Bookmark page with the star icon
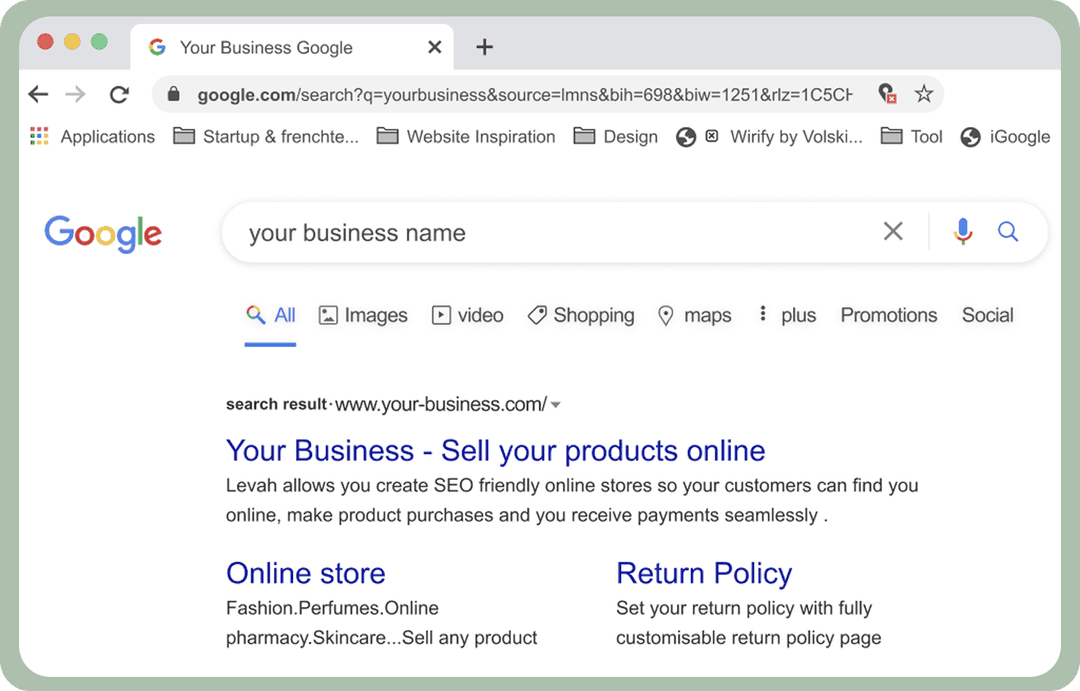The image size is (1080, 691). pos(924,94)
